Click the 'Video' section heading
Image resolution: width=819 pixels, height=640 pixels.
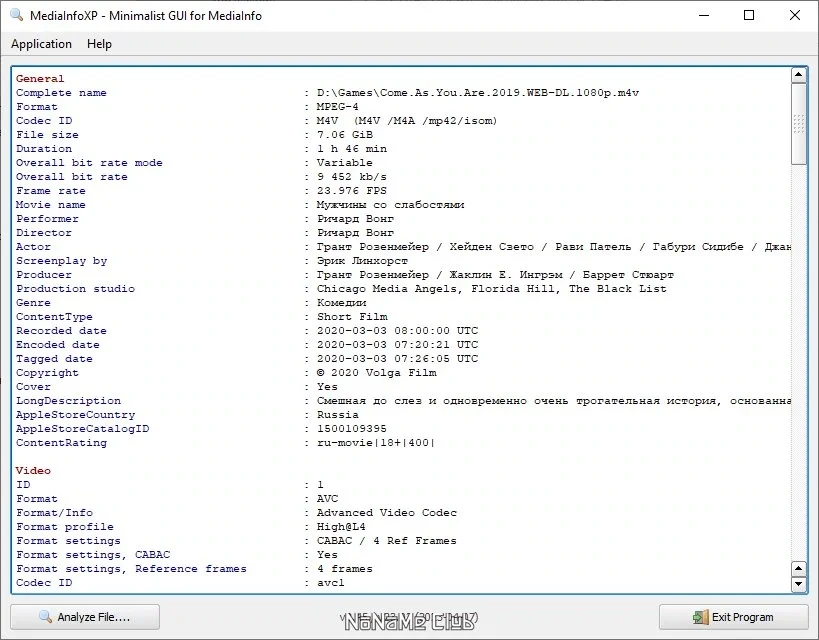point(33,471)
